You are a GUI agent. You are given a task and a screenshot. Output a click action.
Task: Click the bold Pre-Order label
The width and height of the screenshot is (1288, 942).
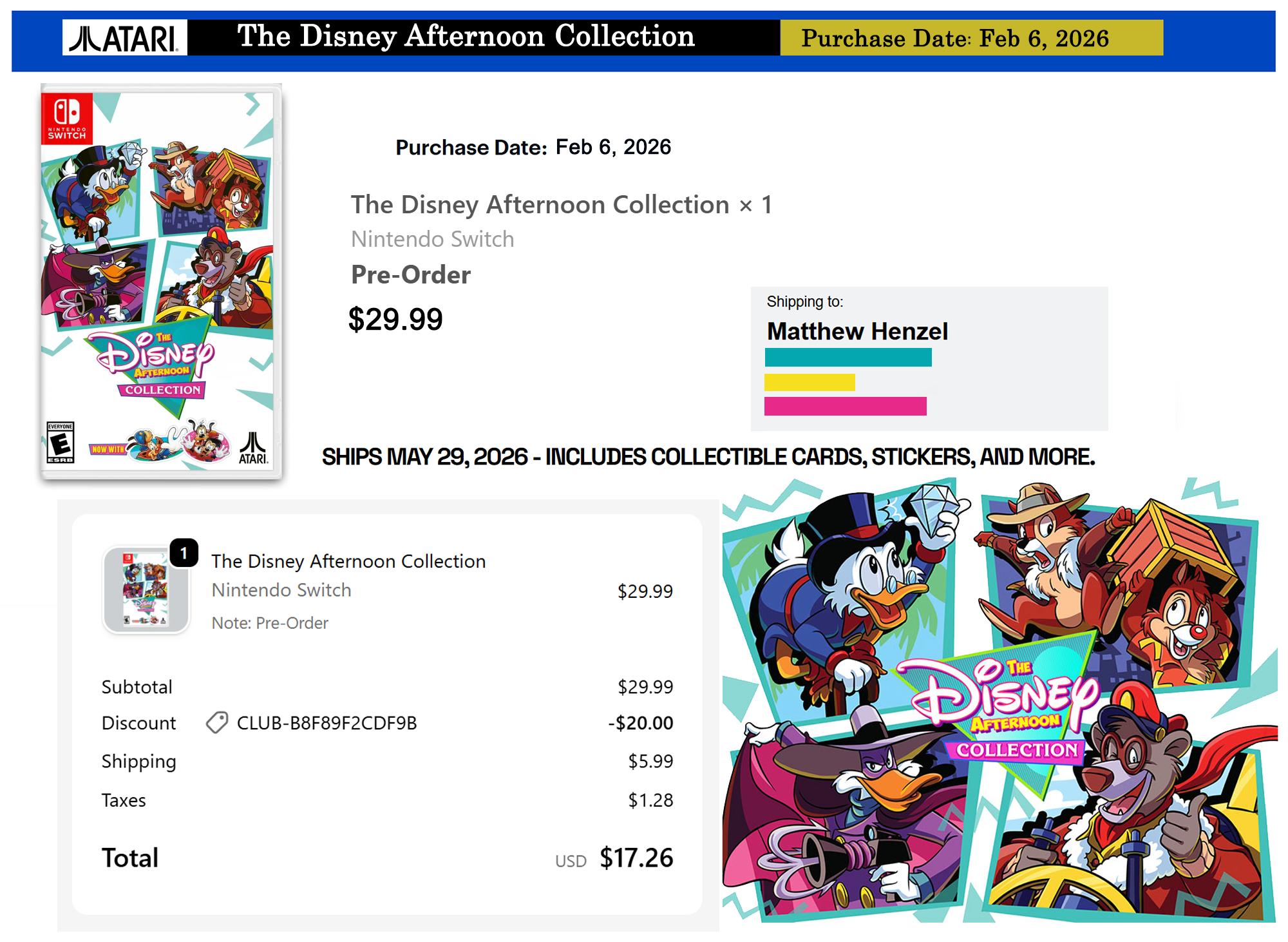tap(411, 274)
